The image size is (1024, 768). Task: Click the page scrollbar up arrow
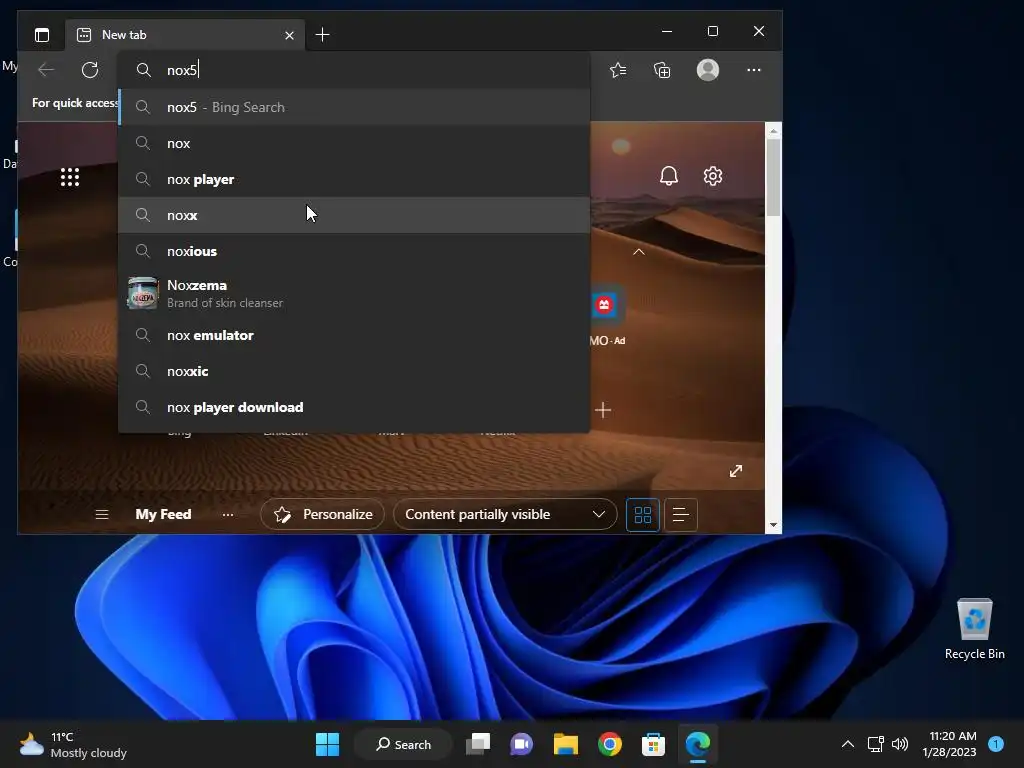[x=773, y=131]
